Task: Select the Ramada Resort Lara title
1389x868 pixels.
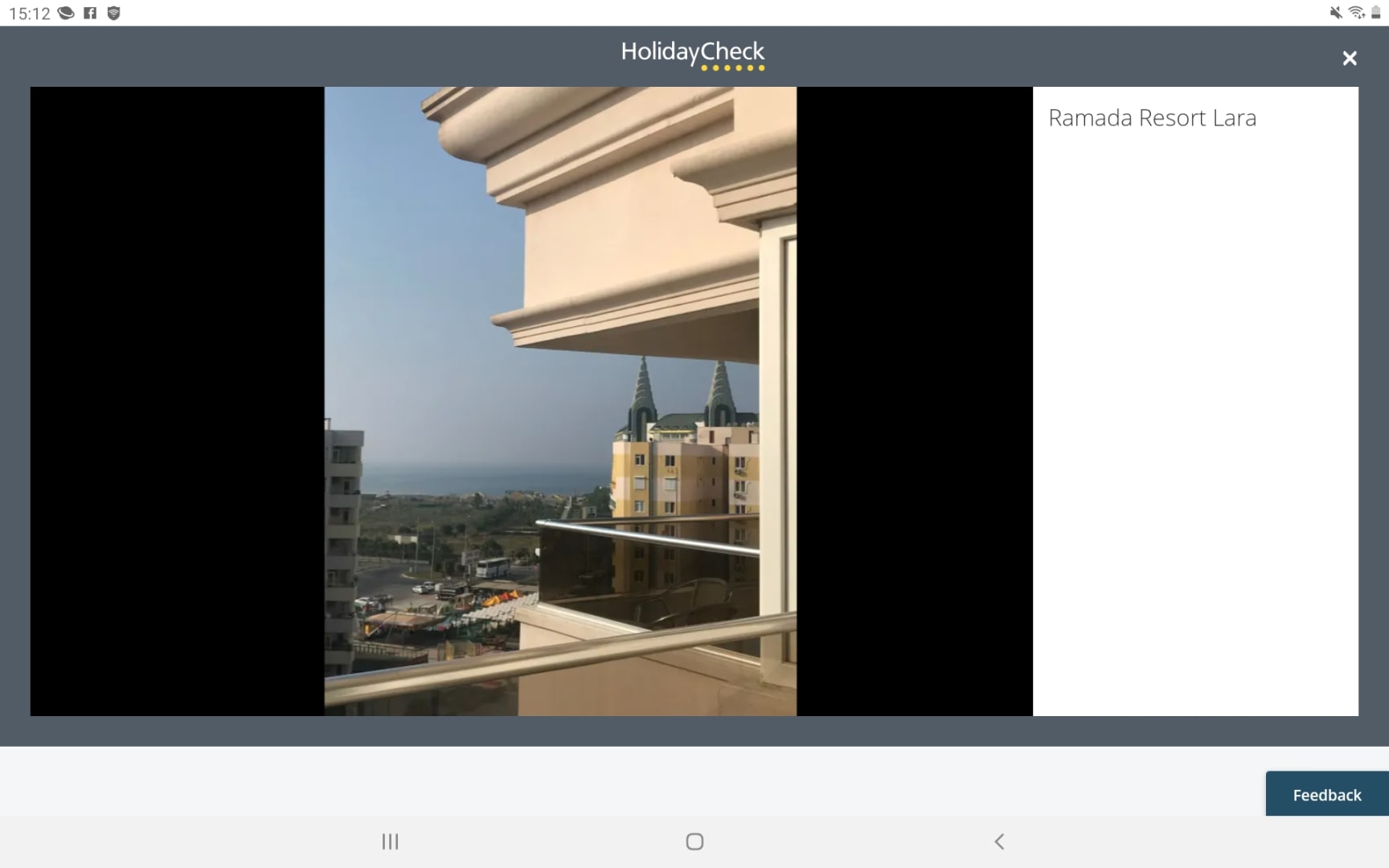Action: [x=1152, y=118]
